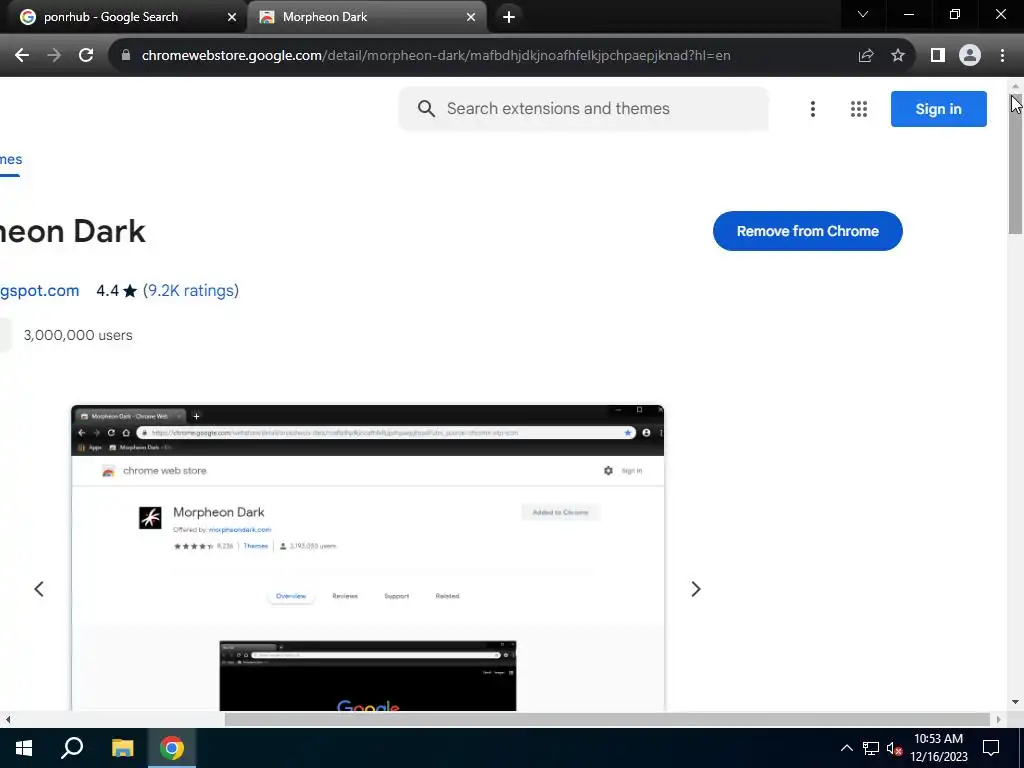Show the next screenshot in carousel
Image resolution: width=1024 pixels, height=768 pixels.
(x=696, y=589)
